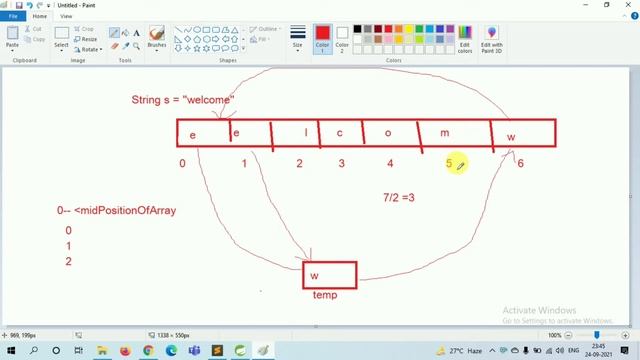The image size is (640, 360).
Task: Click the zoom in plus button
Action: coord(625,335)
